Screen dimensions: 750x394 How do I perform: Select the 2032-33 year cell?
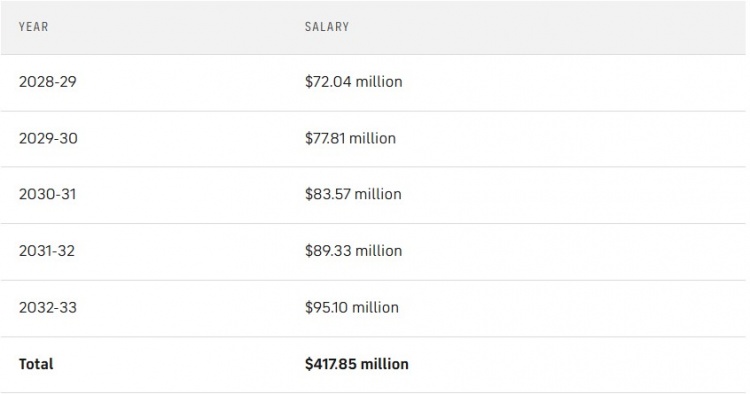tap(47, 307)
